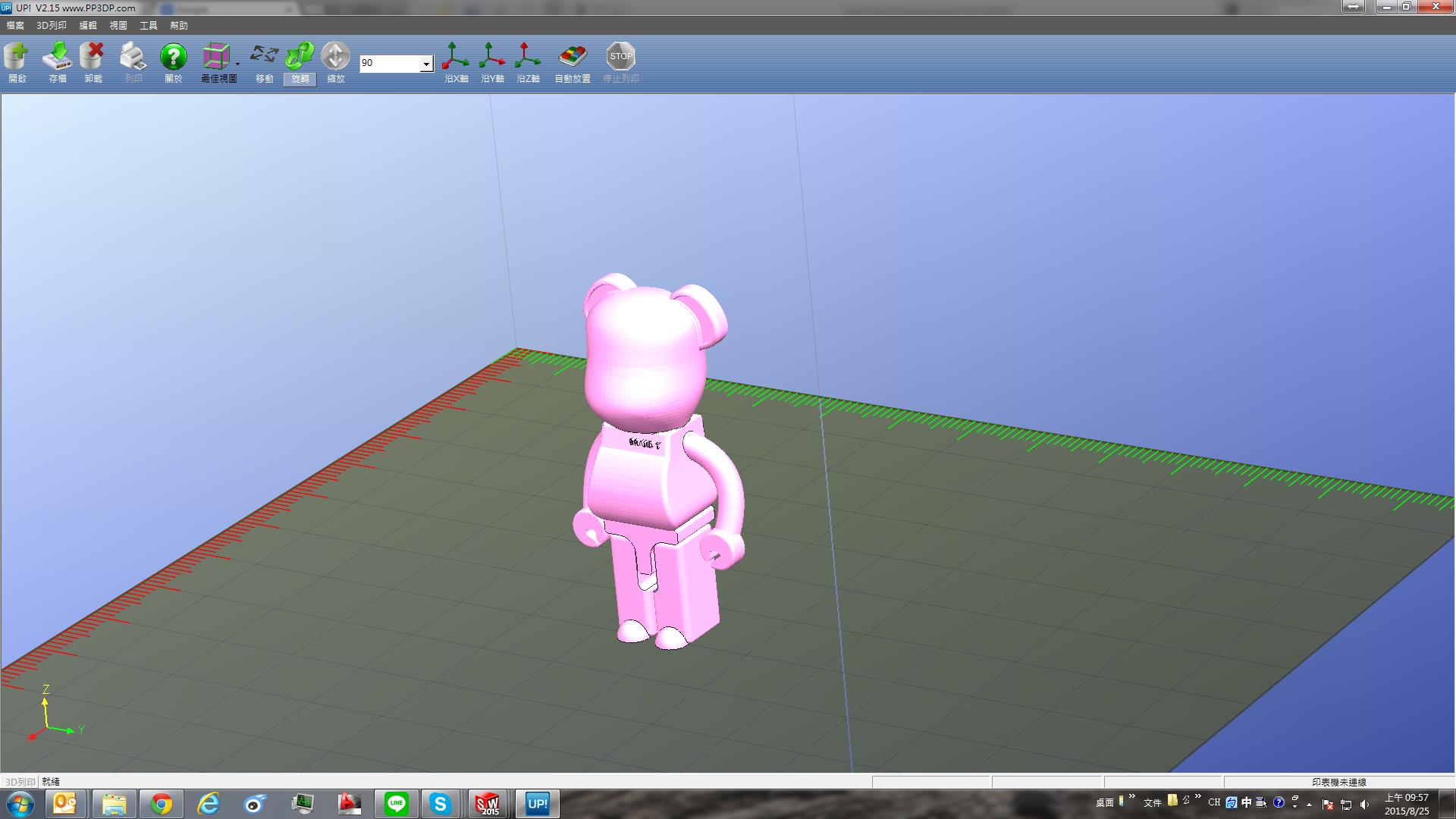Click the 開啟 (Open) toolbar icon
The image size is (1456, 819).
pos(17,57)
